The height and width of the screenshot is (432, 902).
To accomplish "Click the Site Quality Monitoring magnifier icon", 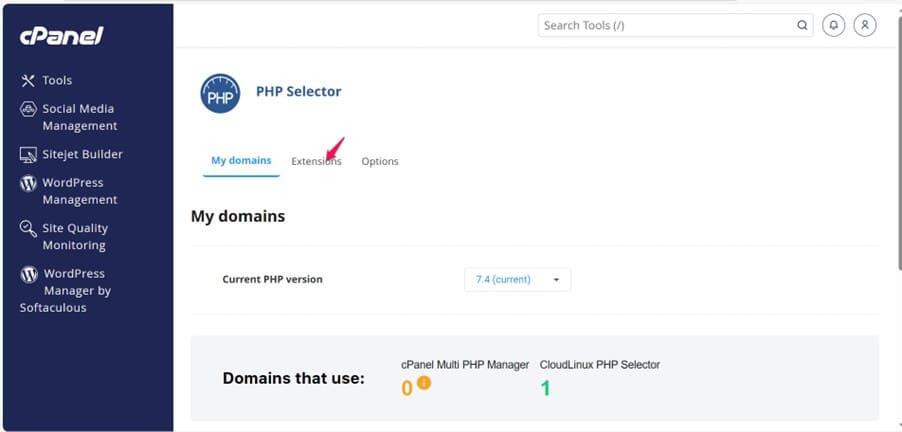I will click(28, 228).
